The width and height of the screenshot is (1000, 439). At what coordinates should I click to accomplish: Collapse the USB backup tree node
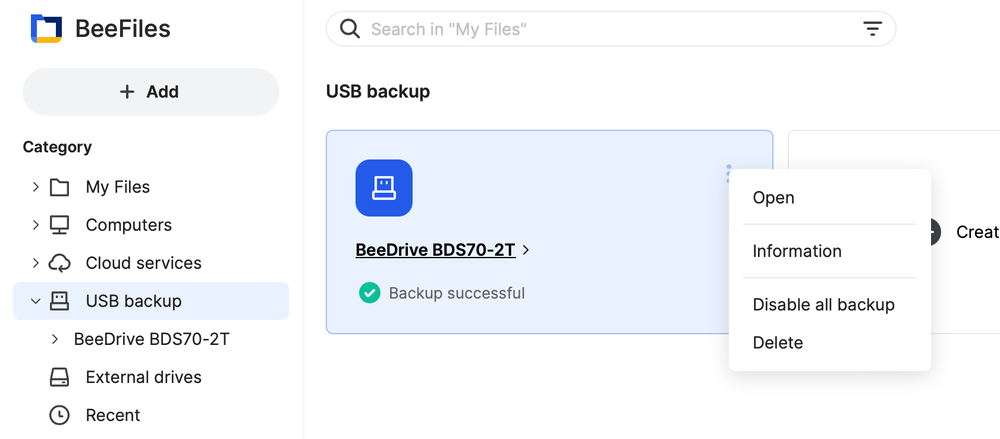click(x=36, y=301)
